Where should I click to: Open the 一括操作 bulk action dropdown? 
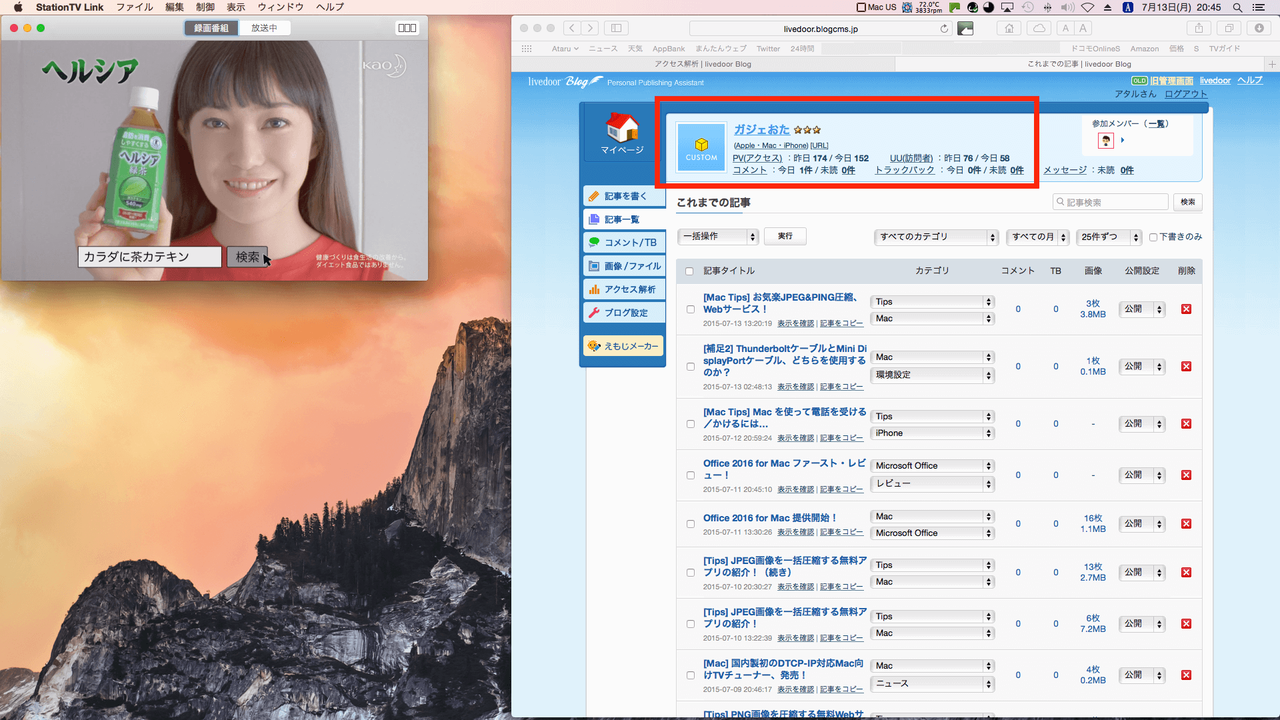(718, 237)
